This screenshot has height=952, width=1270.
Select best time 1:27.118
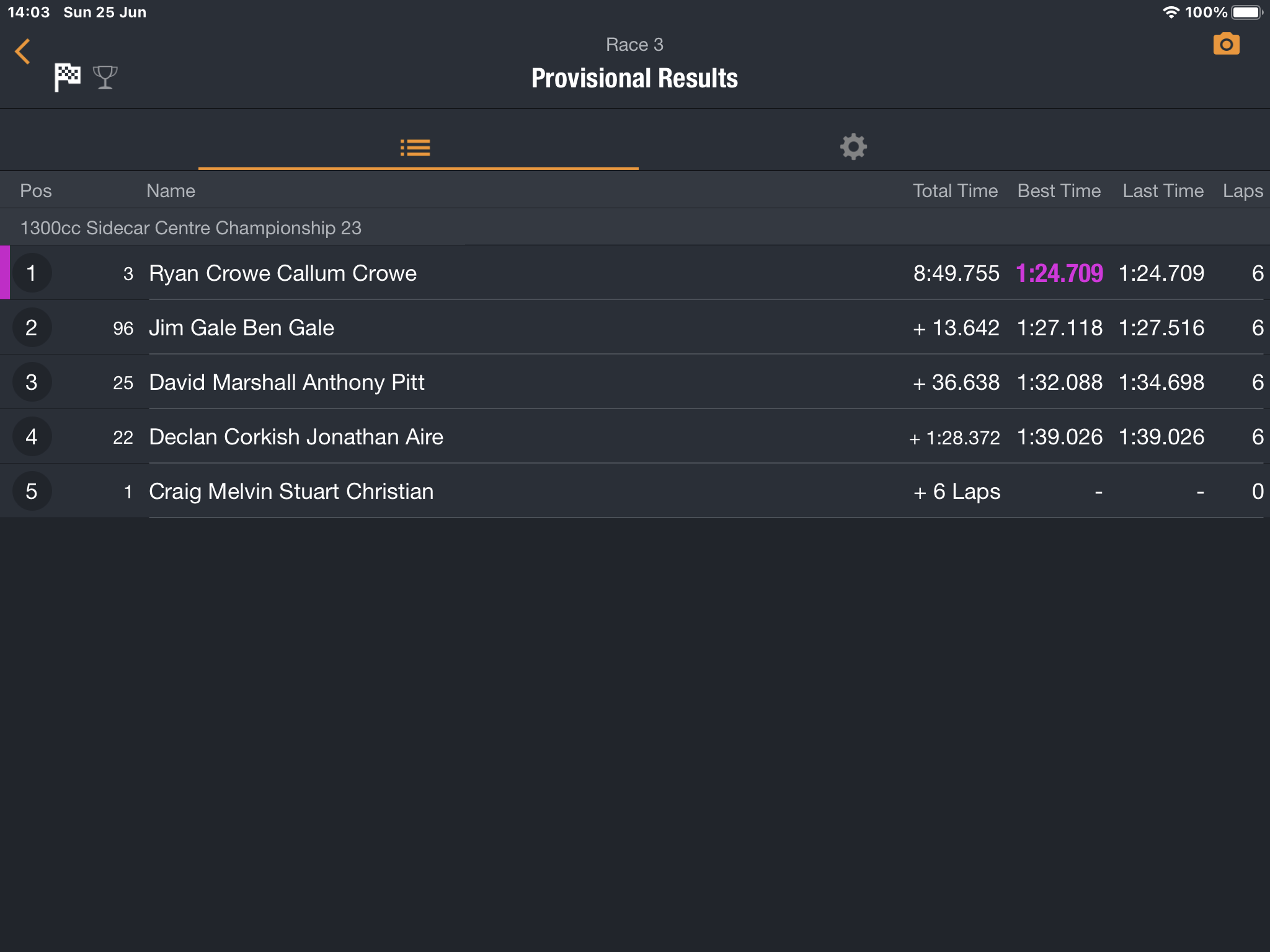click(1060, 328)
